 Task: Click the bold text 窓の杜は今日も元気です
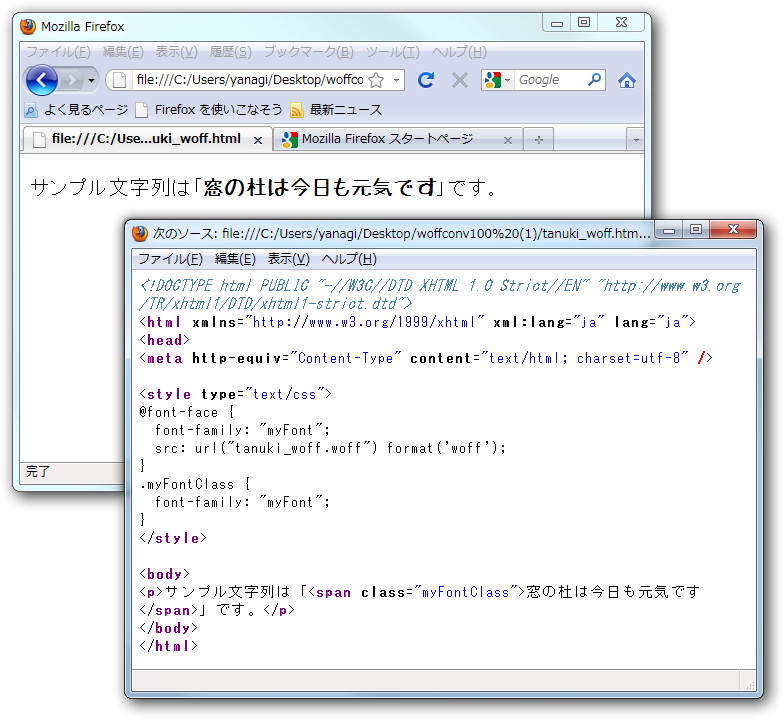click(320, 188)
